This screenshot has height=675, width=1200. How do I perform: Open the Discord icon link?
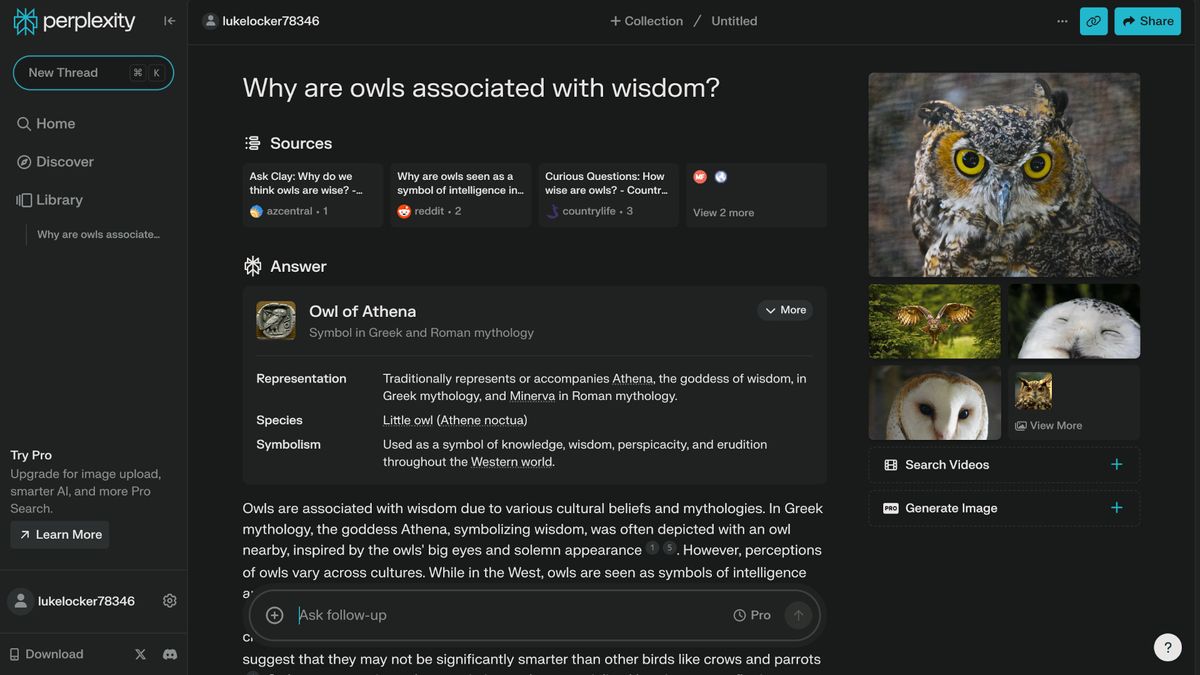tap(170, 654)
